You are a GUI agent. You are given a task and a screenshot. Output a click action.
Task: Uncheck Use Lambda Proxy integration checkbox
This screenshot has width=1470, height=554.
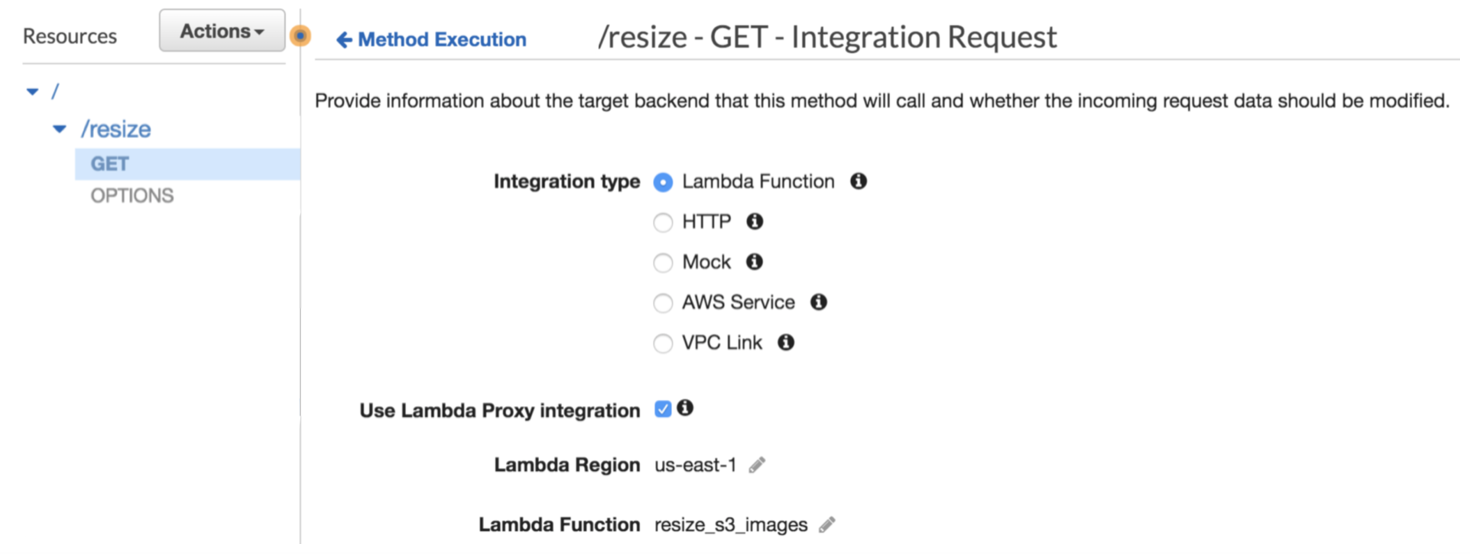coord(663,409)
